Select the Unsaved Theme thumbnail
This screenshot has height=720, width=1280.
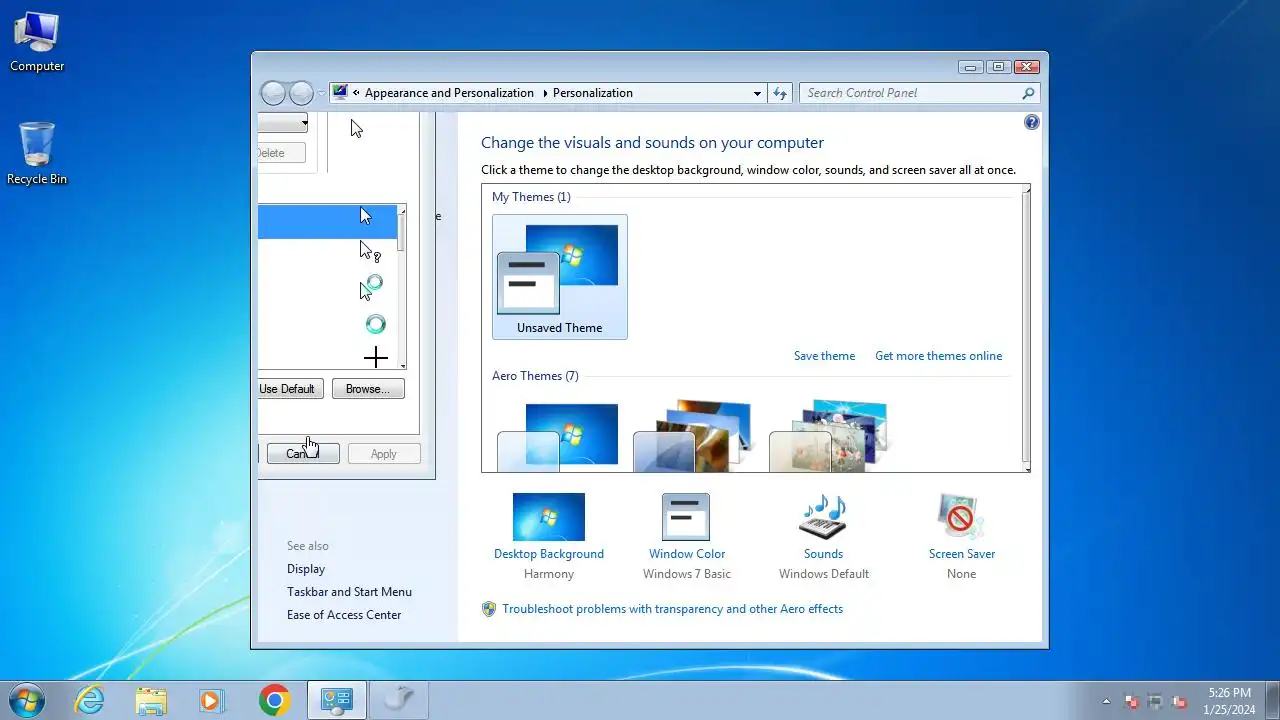(560, 277)
